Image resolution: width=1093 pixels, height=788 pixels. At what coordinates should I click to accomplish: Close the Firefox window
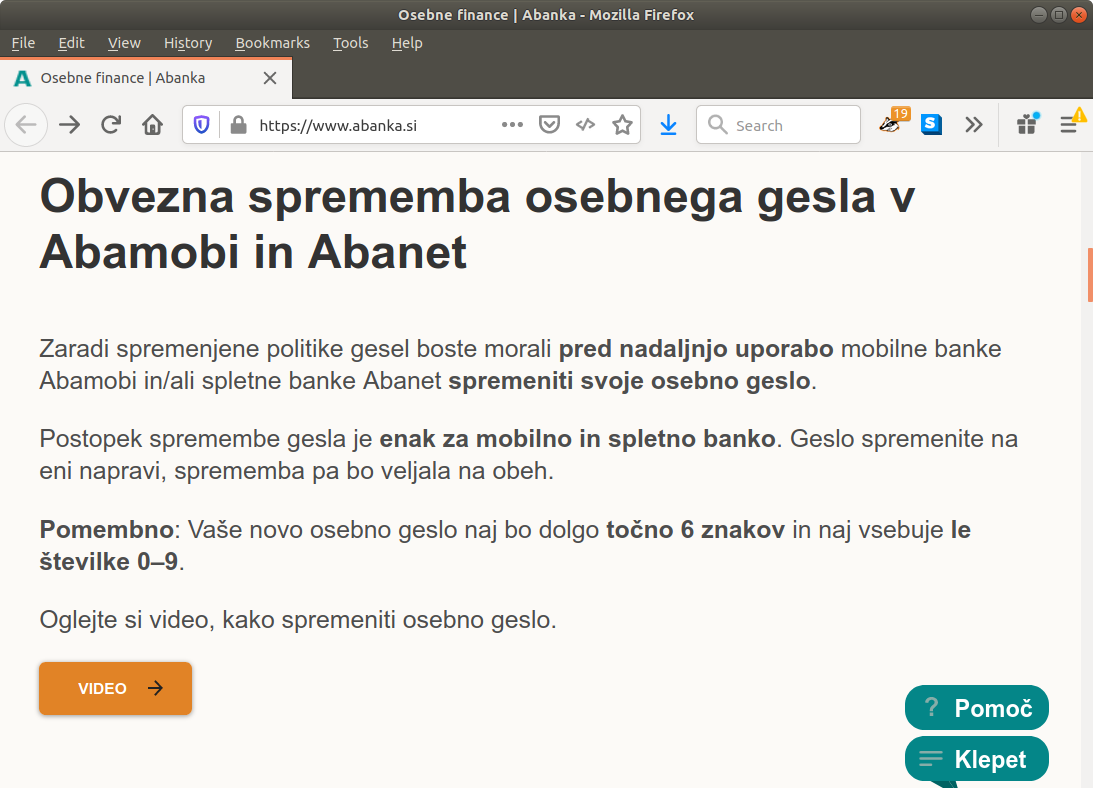(1079, 15)
